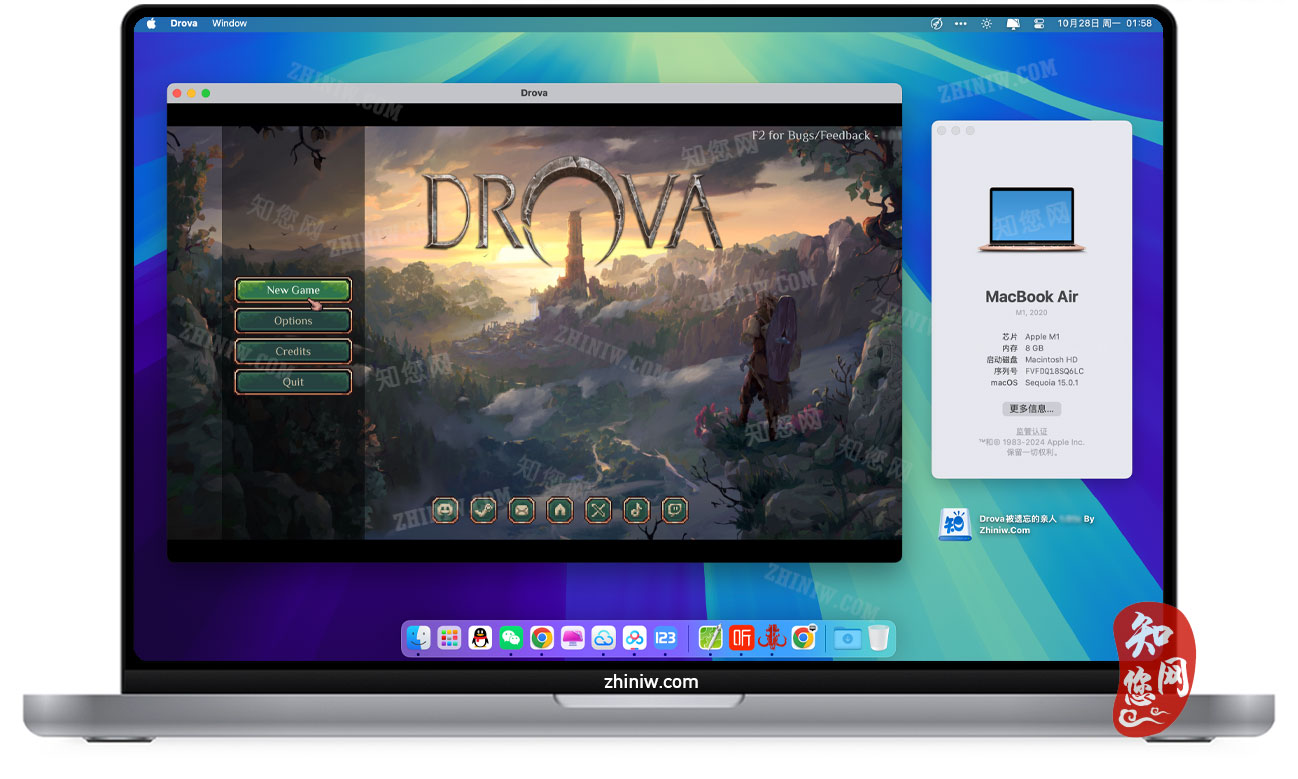Click the Drova window title bar text
The image size is (1298, 779).
534,93
